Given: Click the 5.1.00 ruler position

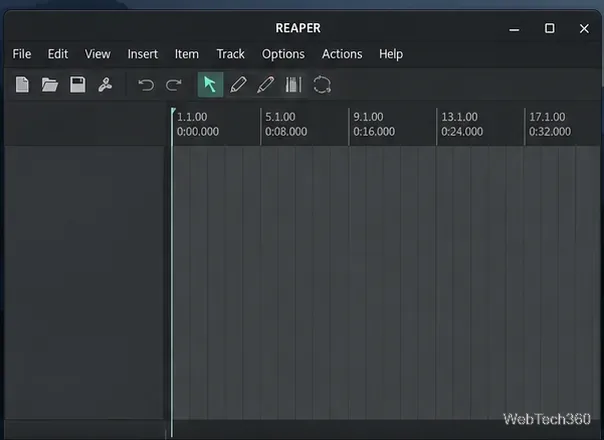Looking at the screenshot, I should [280, 117].
